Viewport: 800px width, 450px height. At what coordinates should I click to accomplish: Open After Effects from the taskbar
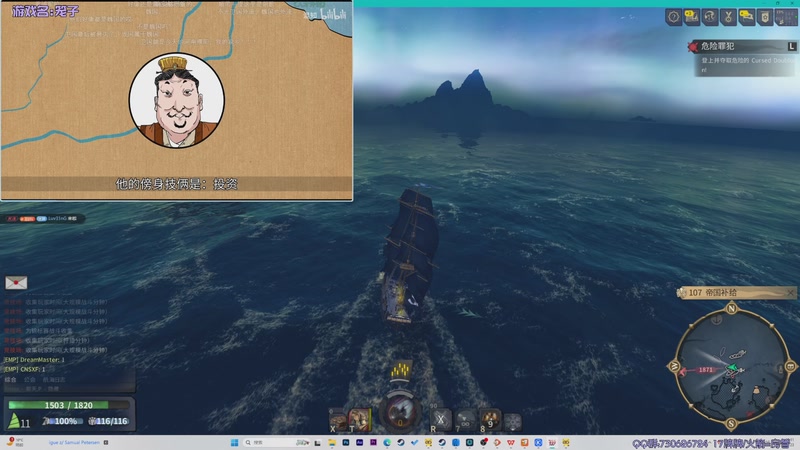[x=359, y=442]
